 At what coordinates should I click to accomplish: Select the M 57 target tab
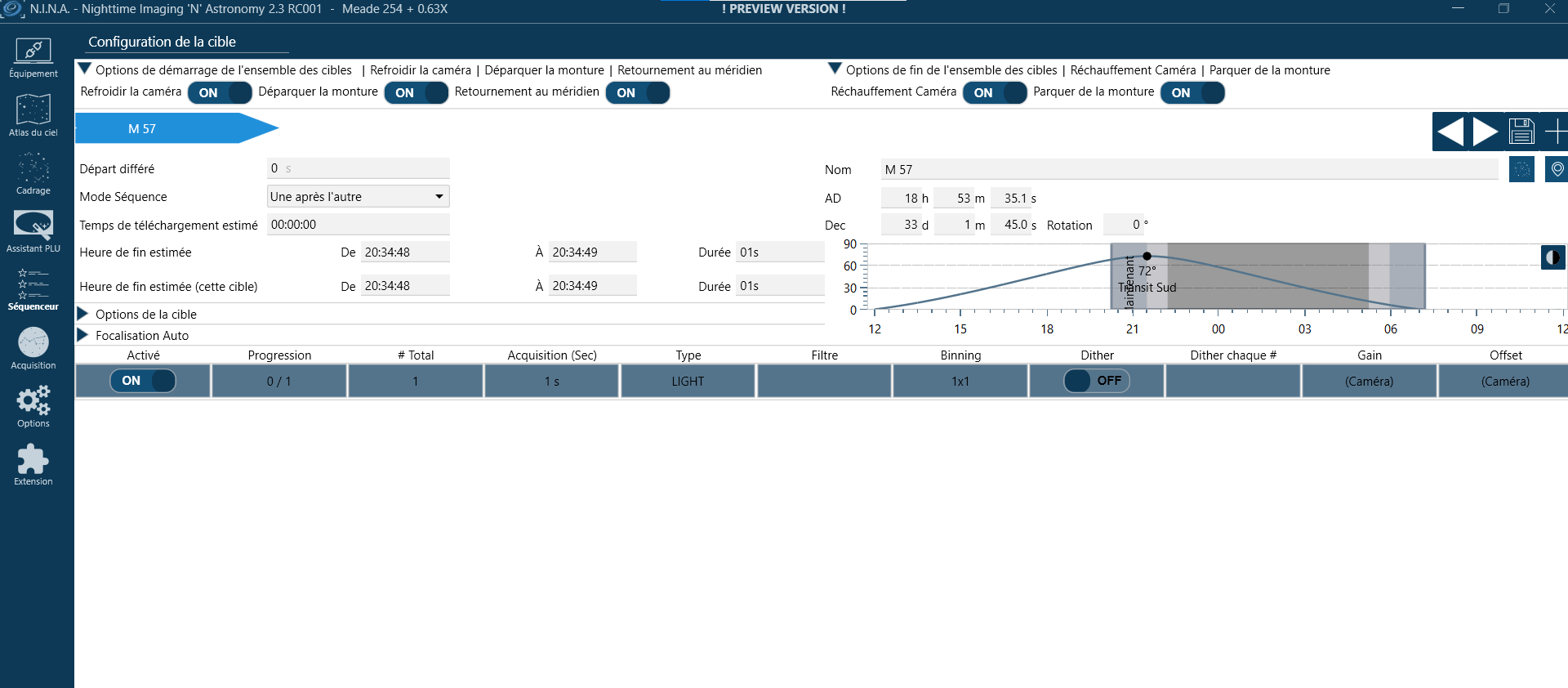click(176, 128)
